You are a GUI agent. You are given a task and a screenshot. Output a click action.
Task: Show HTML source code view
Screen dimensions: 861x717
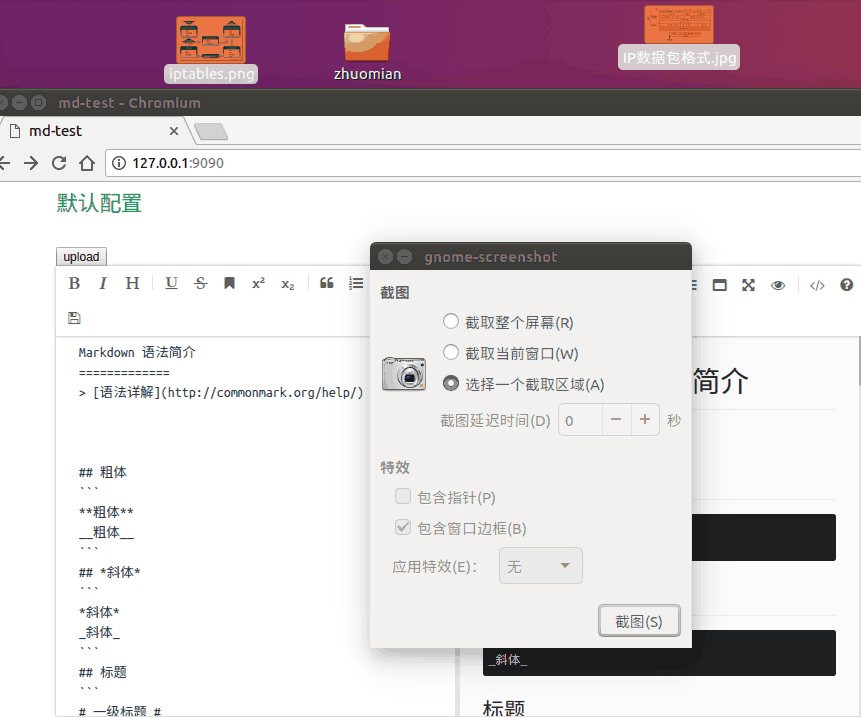[817, 285]
